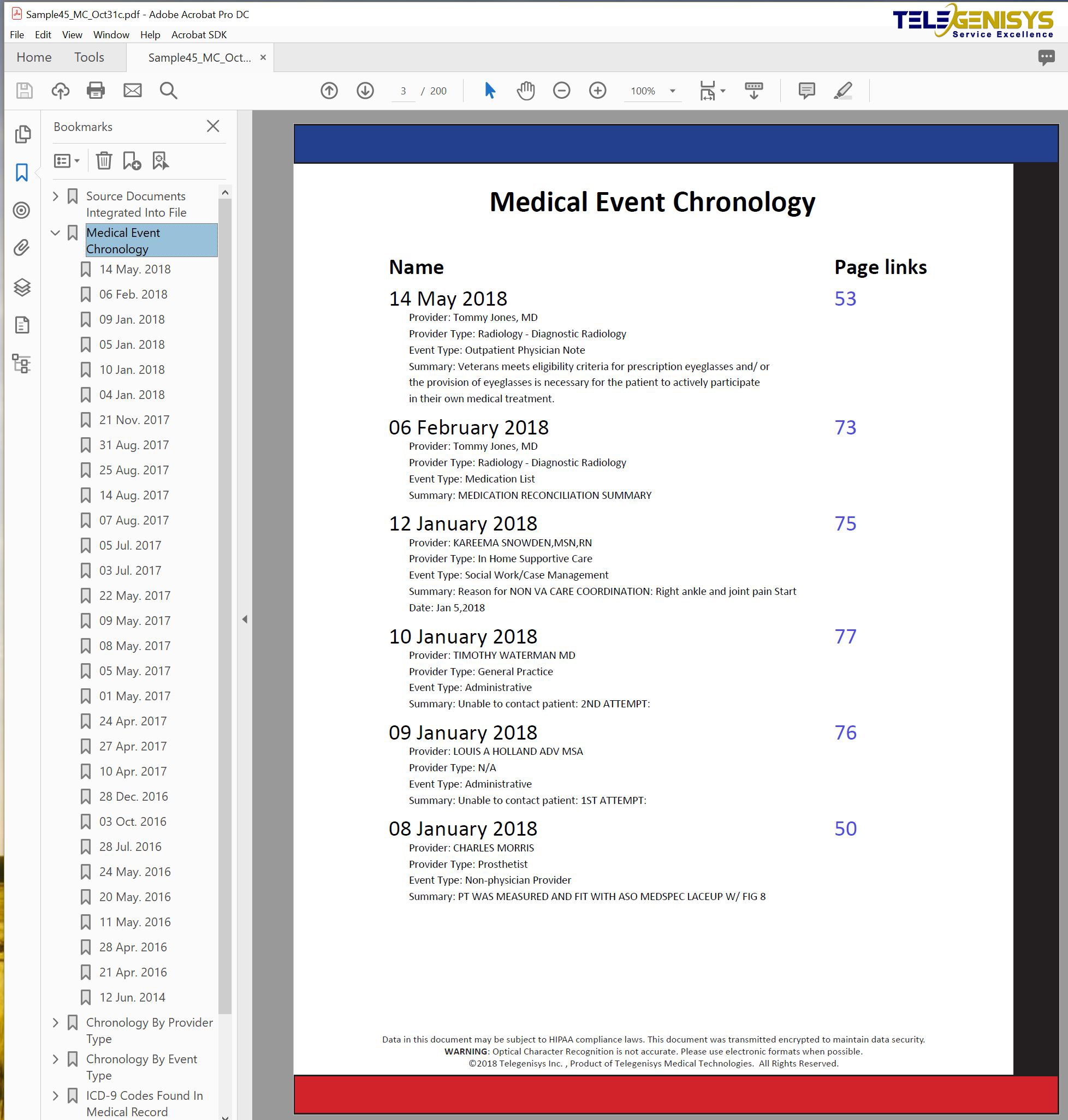This screenshot has width=1068, height=1120.
Task: Collapse the Medical Event Chronology bookmark
Action: (x=55, y=233)
